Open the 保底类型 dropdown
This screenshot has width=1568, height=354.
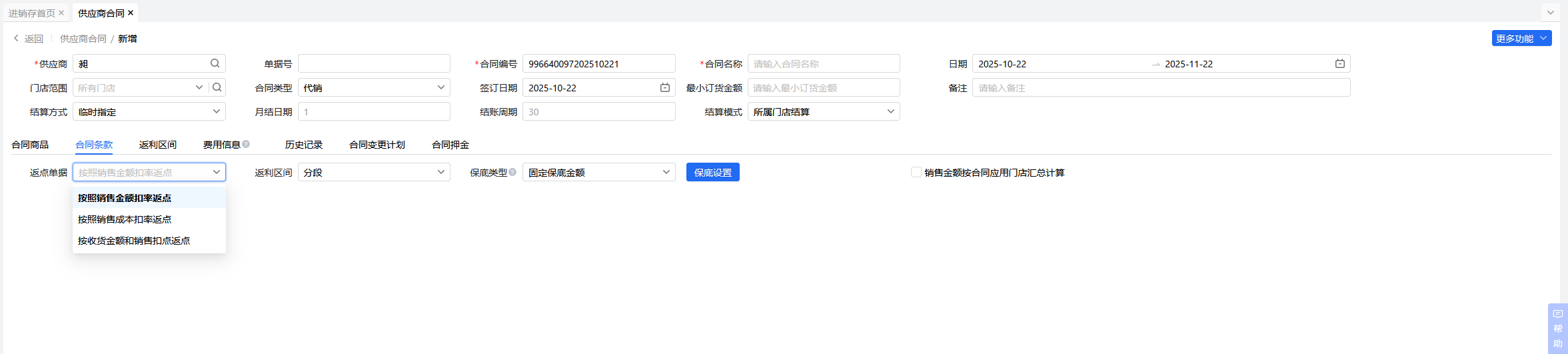pyautogui.click(x=598, y=172)
